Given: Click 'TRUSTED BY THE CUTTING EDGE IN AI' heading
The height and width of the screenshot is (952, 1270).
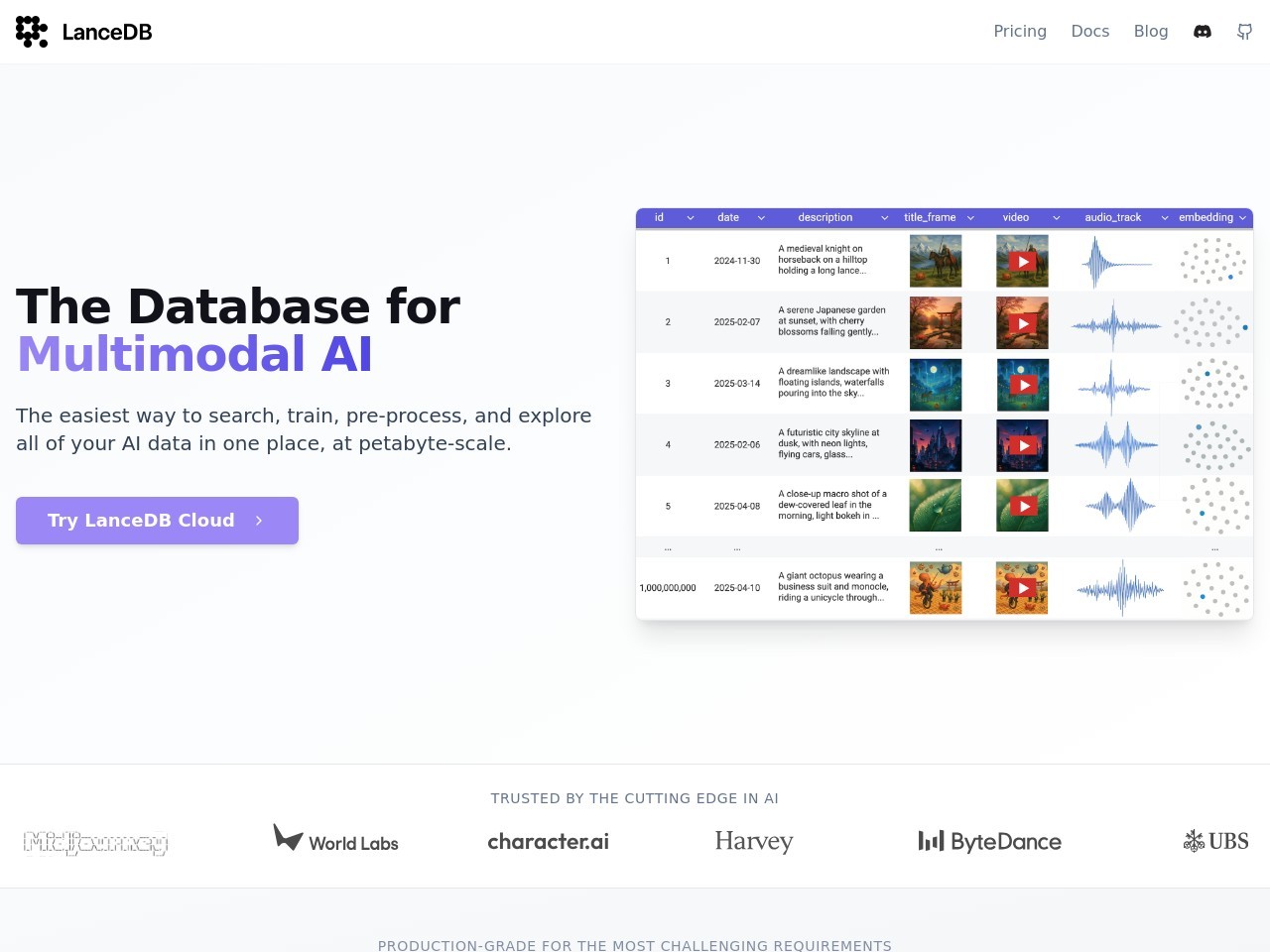Looking at the screenshot, I should tap(635, 798).
